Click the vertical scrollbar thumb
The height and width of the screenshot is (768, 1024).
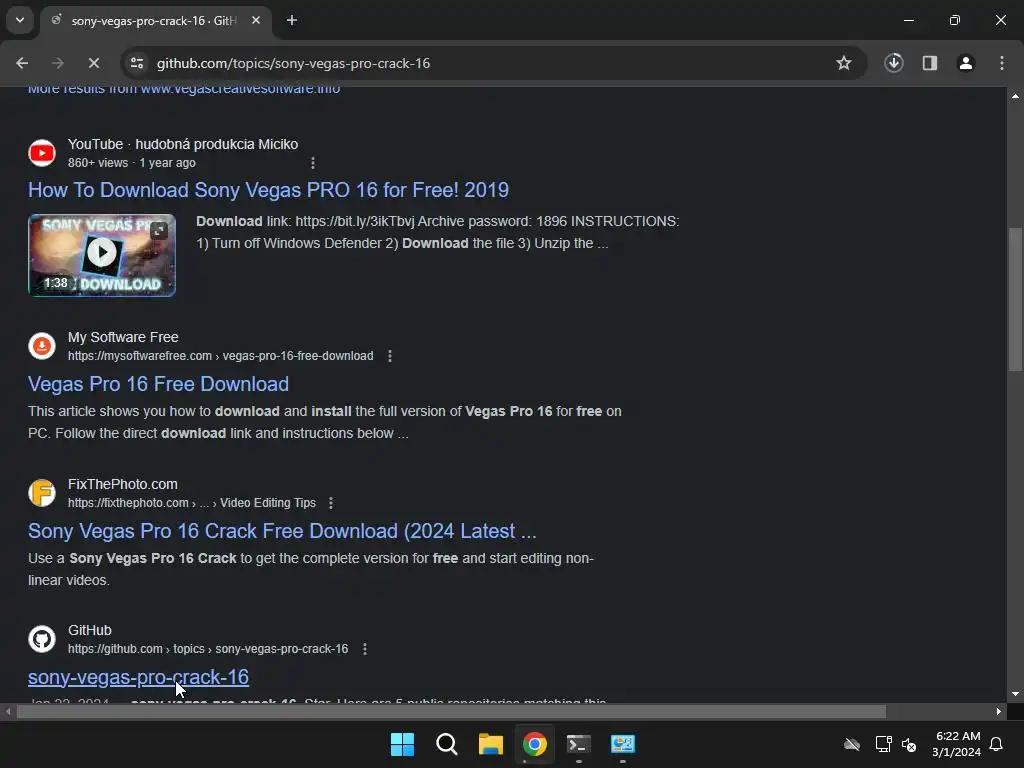pos(1015,299)
